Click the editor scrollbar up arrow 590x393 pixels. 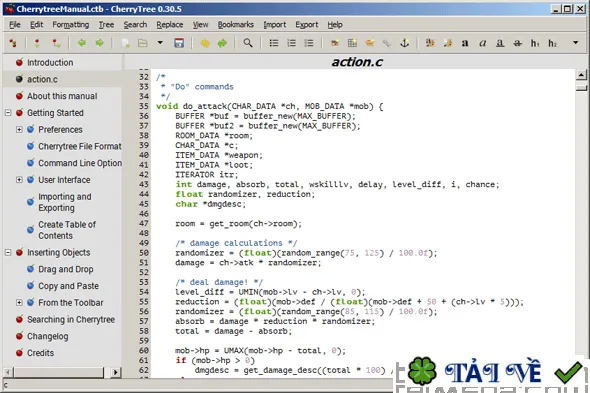[x=581, y=75]
